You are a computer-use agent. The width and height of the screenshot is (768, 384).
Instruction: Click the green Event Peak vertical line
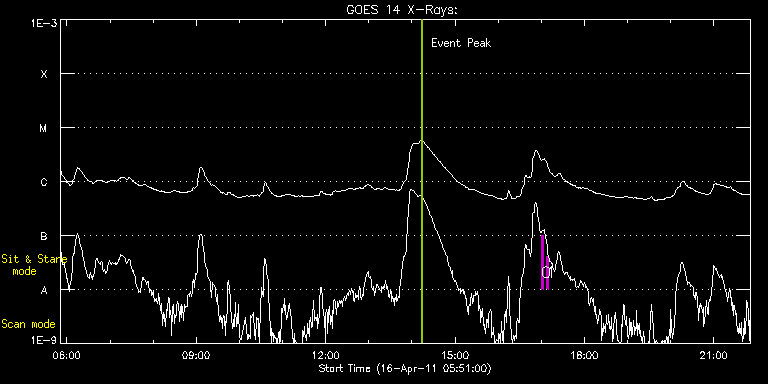[422, 181]
